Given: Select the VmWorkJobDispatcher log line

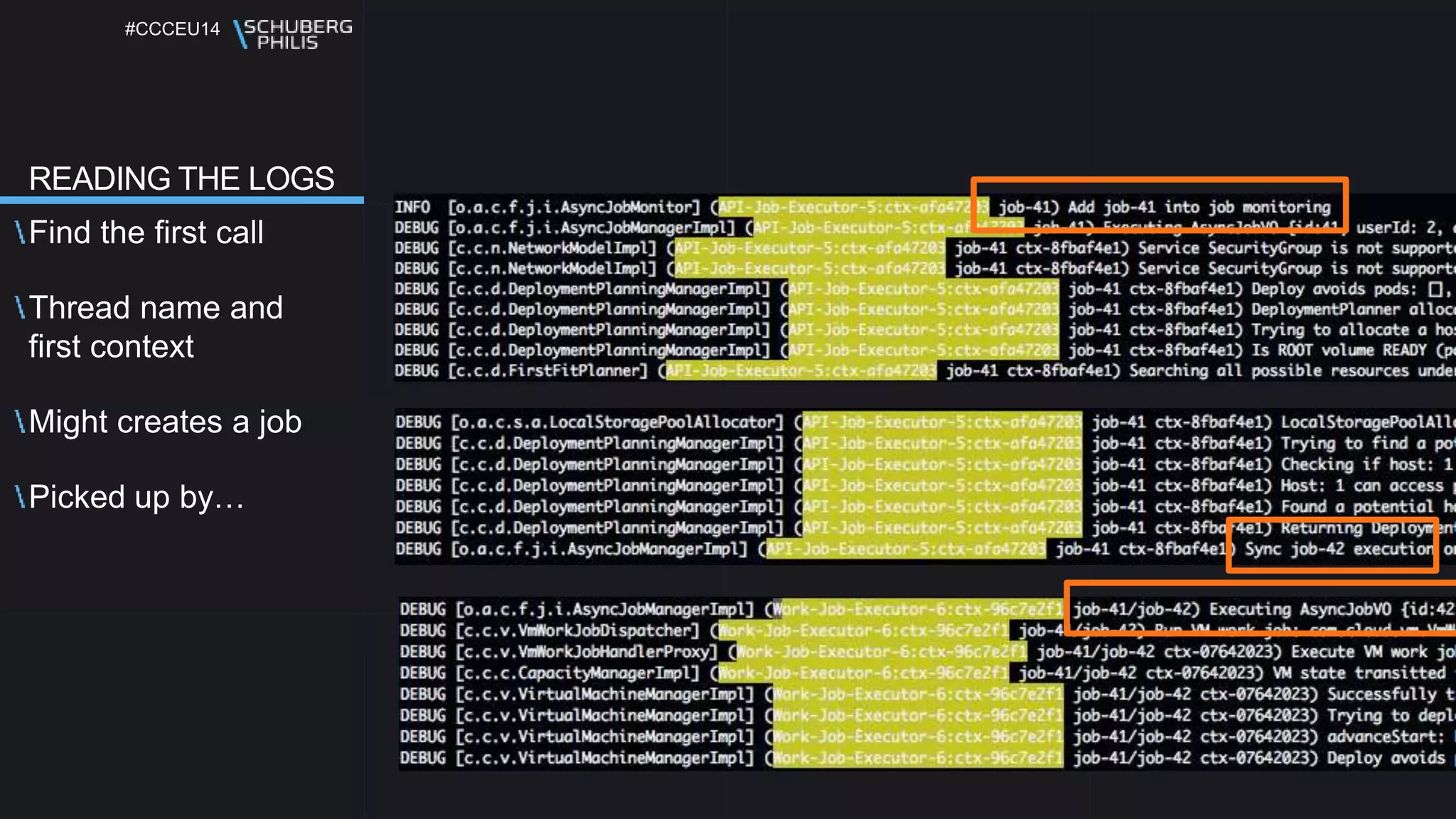Looking at the screenshot, I should [928, 631].
